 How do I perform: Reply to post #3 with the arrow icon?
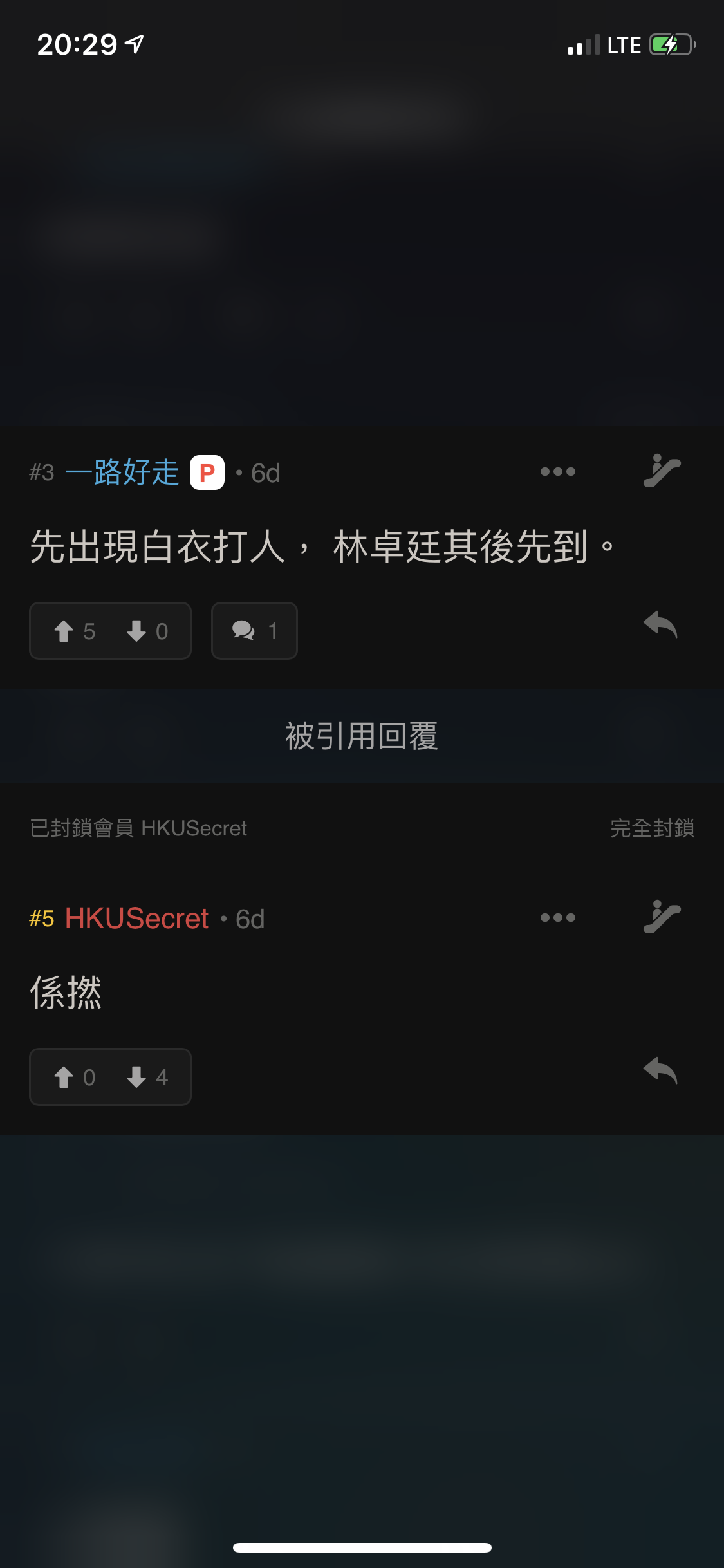click(660, 625)
